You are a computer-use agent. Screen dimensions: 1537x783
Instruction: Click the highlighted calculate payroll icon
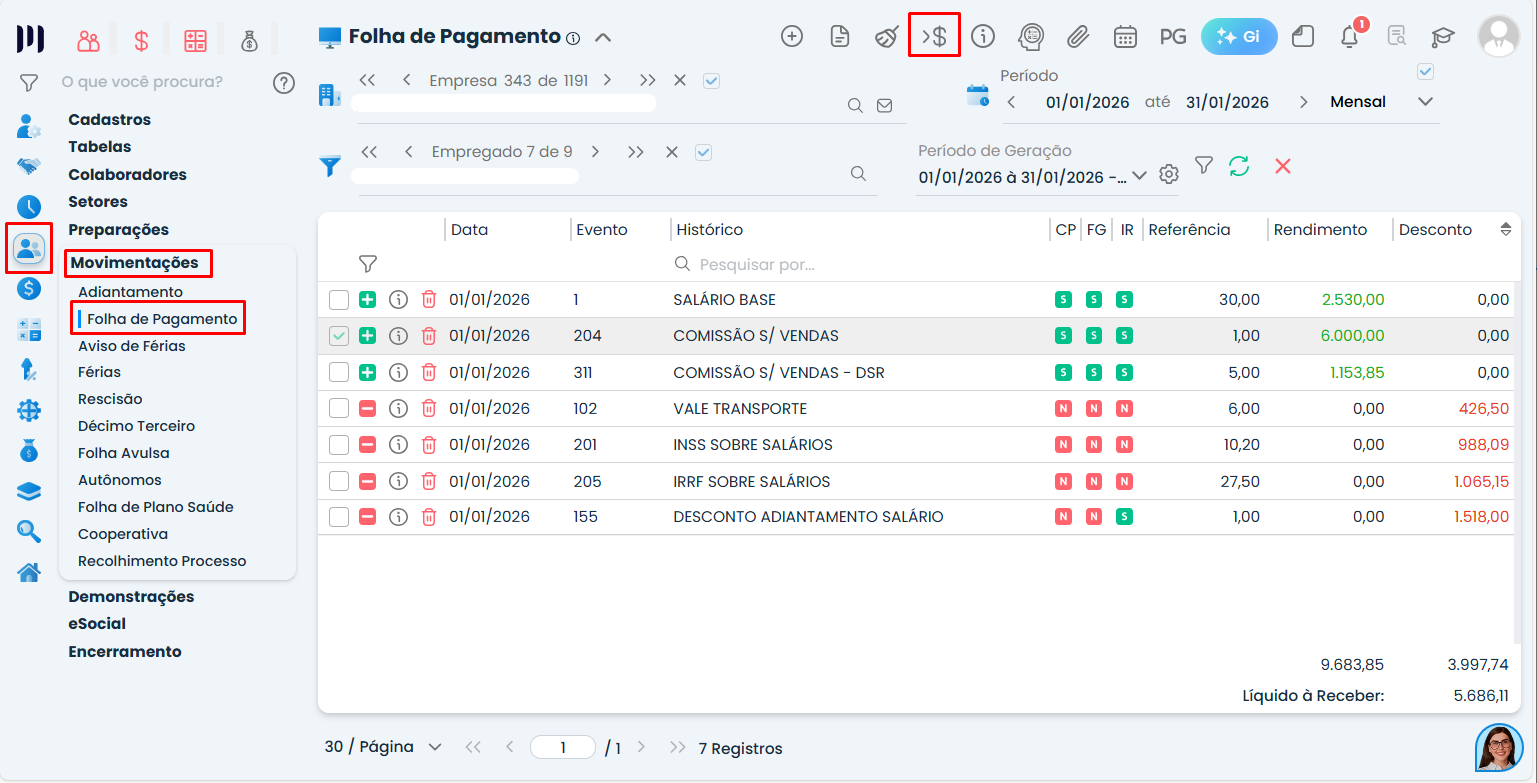(933, 34)
